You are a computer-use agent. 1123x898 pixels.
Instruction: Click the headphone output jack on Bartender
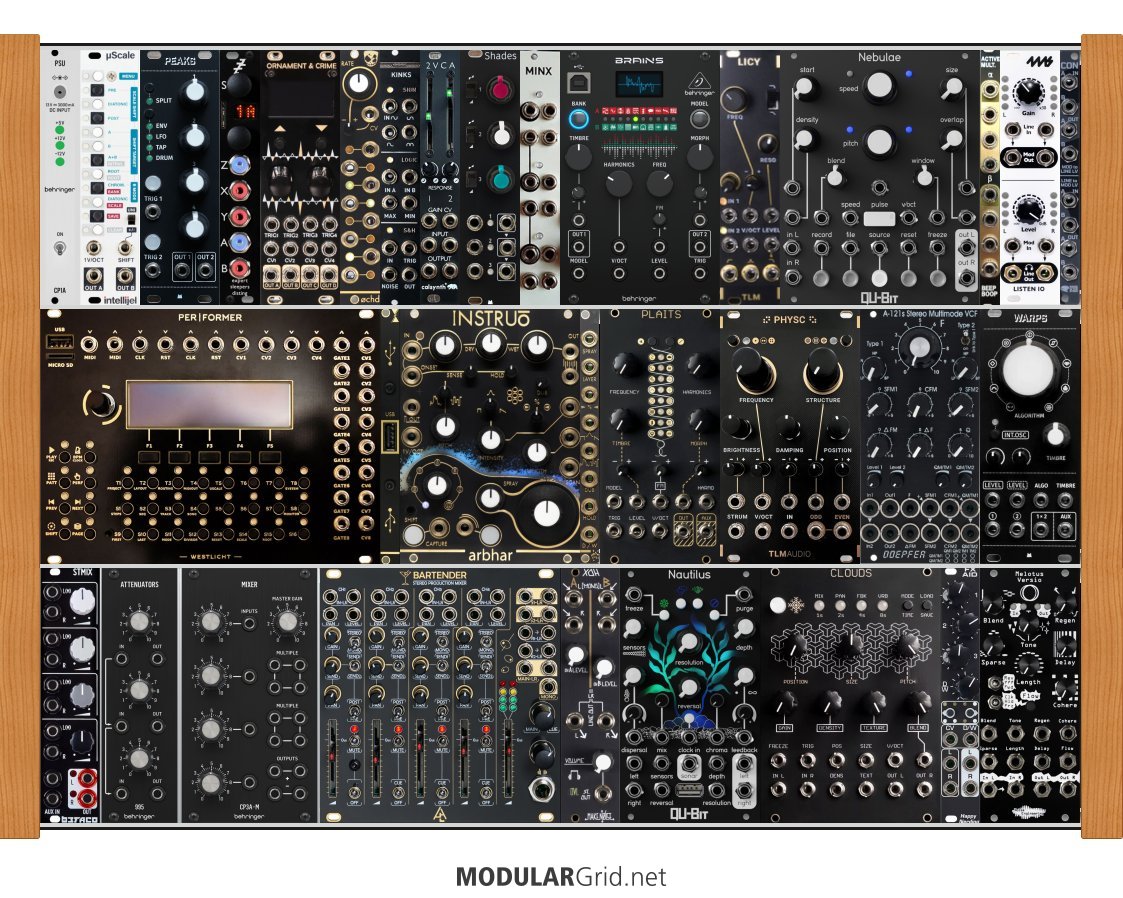click(x=541, y=788)
